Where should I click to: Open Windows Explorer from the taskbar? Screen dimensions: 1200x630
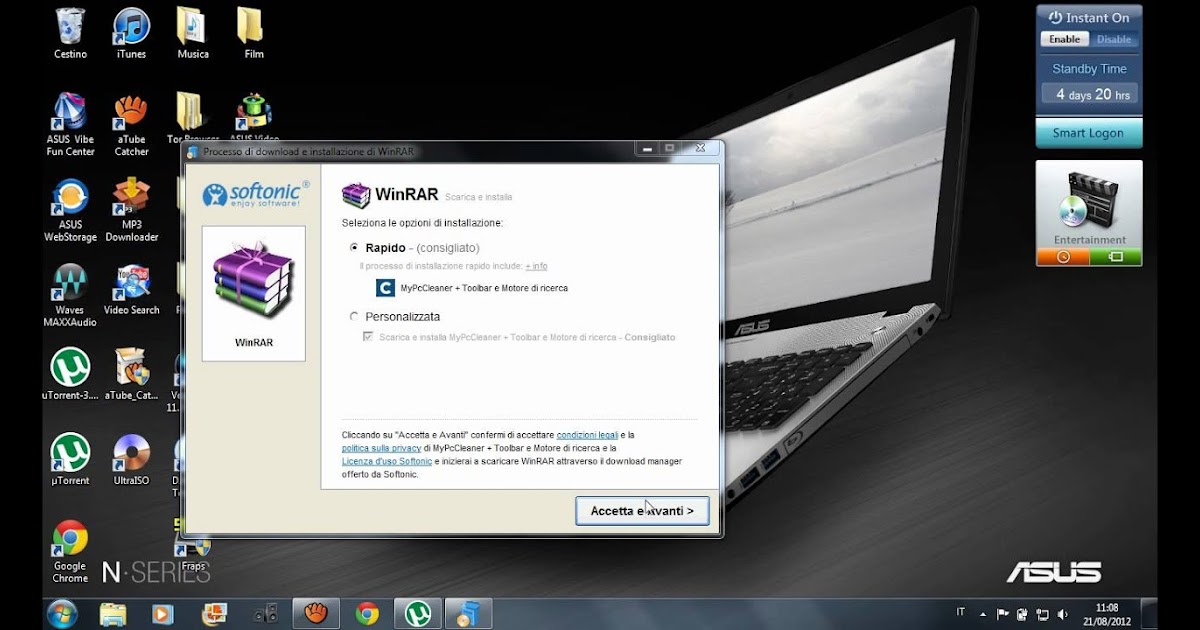pyautogui.click(x=113, y=613)
